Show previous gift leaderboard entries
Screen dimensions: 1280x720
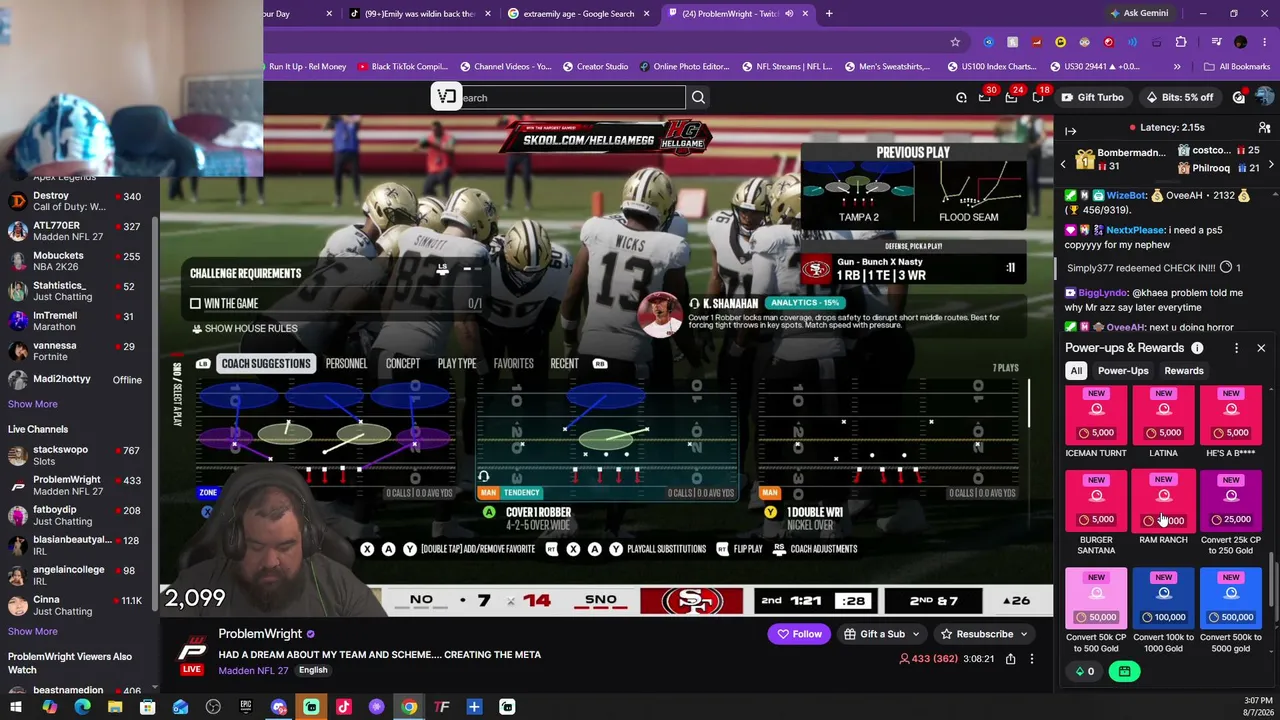click(x=1063, y=164)
